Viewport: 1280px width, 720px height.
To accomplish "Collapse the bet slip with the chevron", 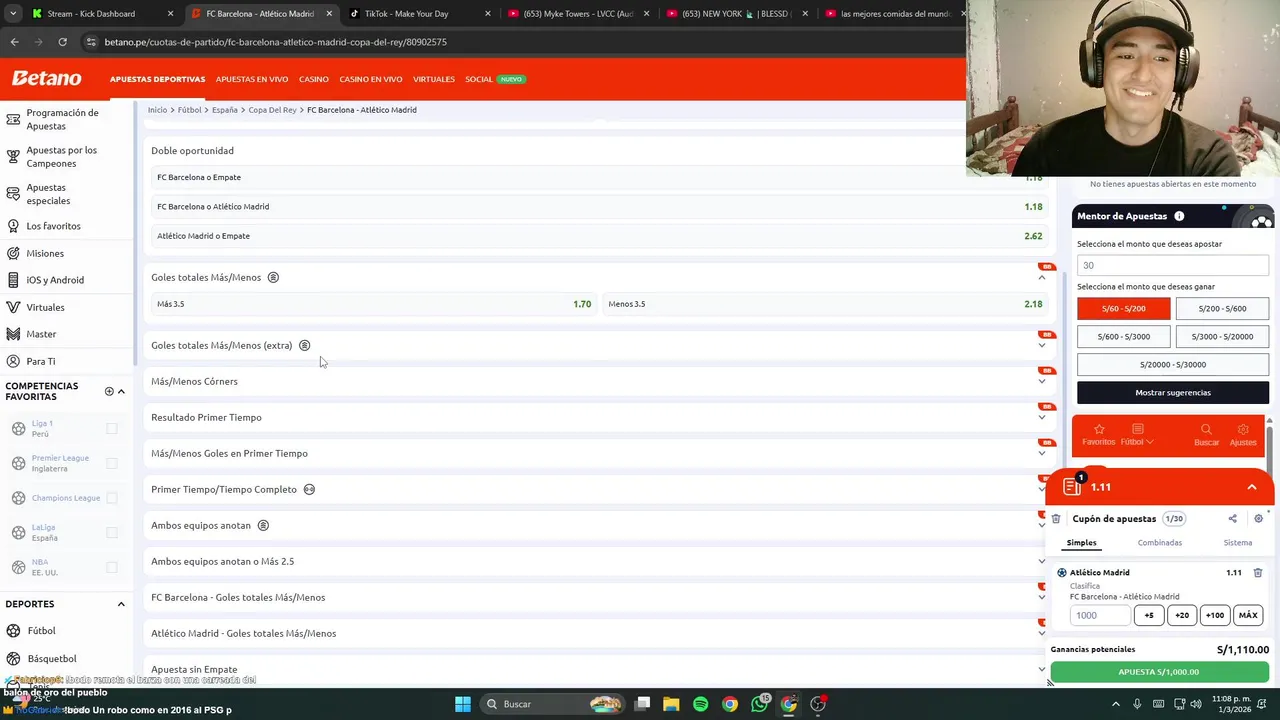I will coord(1251,487).
